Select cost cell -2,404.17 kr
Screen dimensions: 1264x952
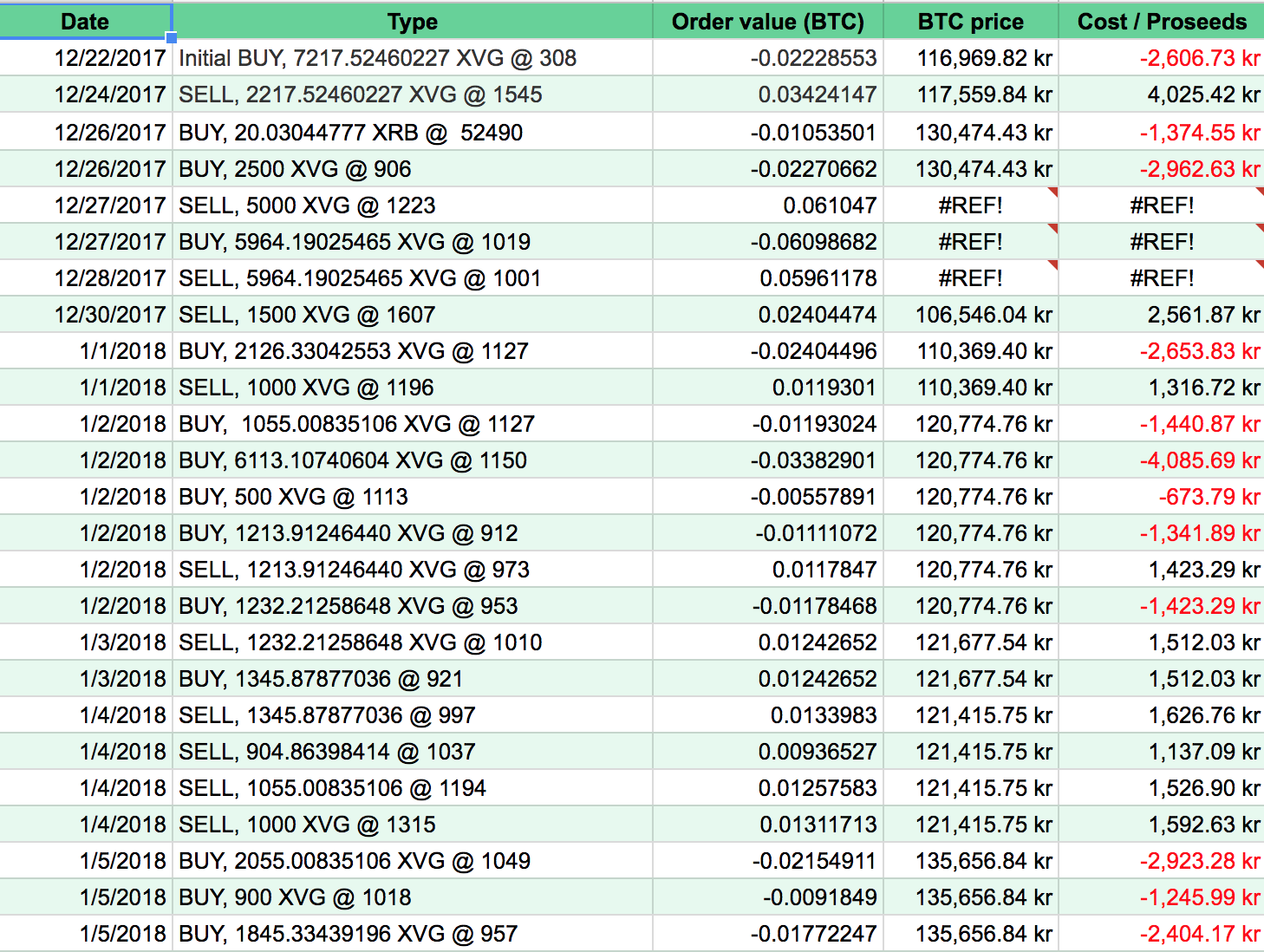click(x=1162, y=934)
